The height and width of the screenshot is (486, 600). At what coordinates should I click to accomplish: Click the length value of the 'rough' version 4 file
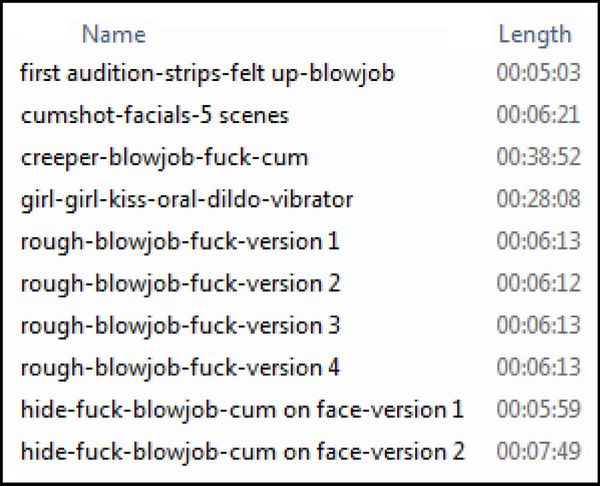(538, 367)
